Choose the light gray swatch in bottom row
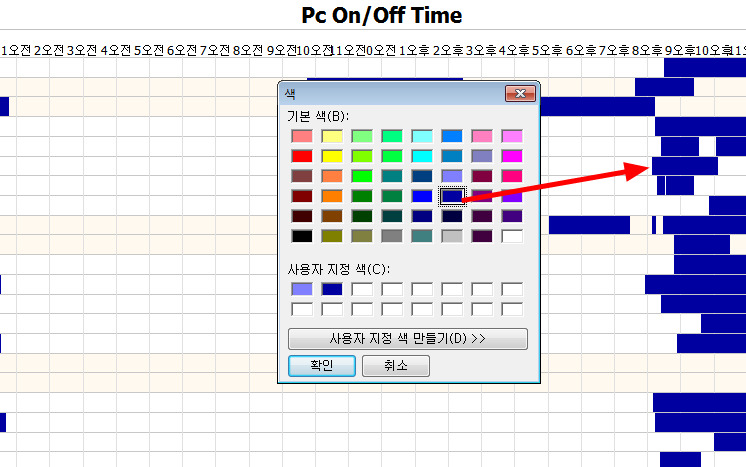Screen dimensions: 746x467 coord(452,236)
